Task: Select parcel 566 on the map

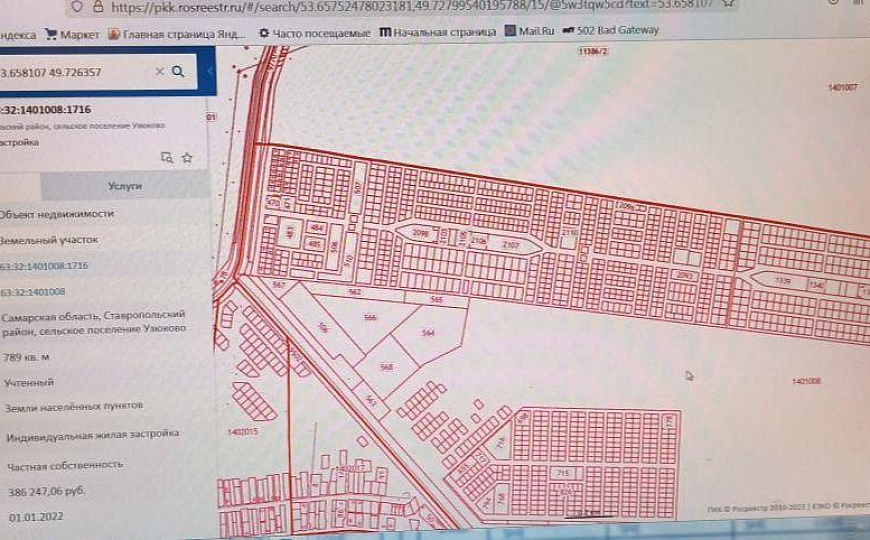Action: pos(370,317)
